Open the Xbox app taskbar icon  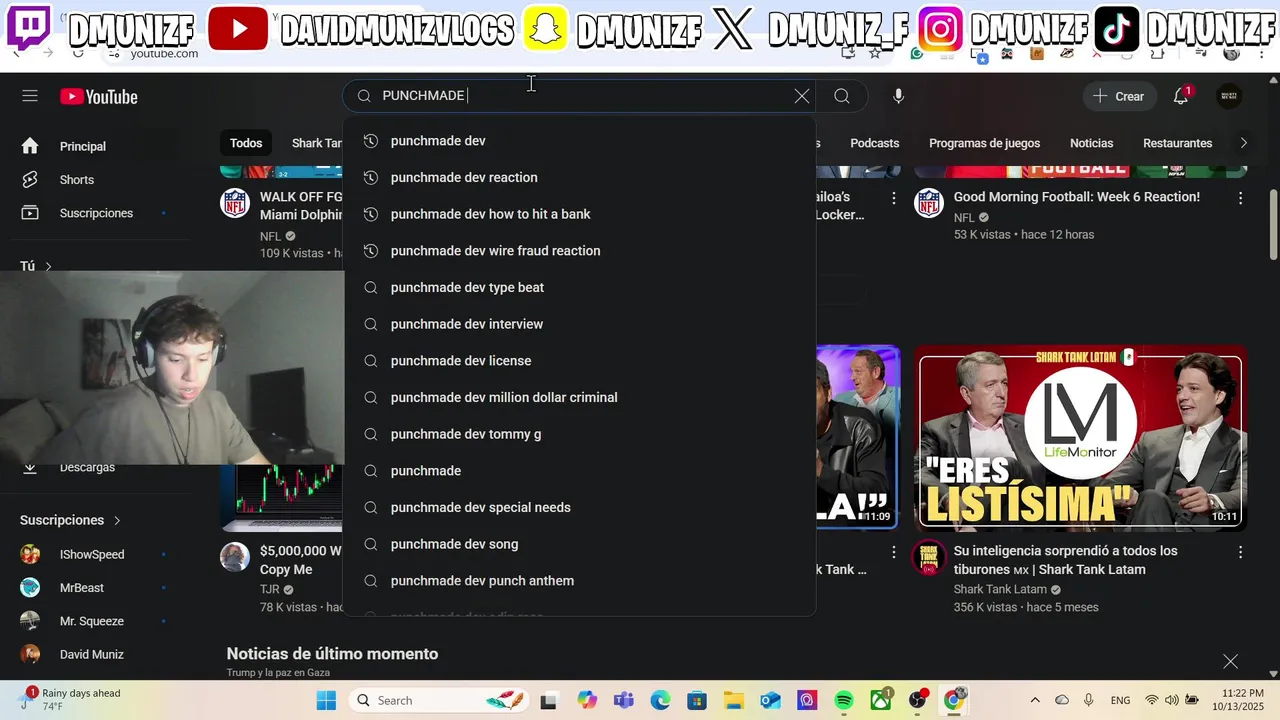[x=880, y=701]
